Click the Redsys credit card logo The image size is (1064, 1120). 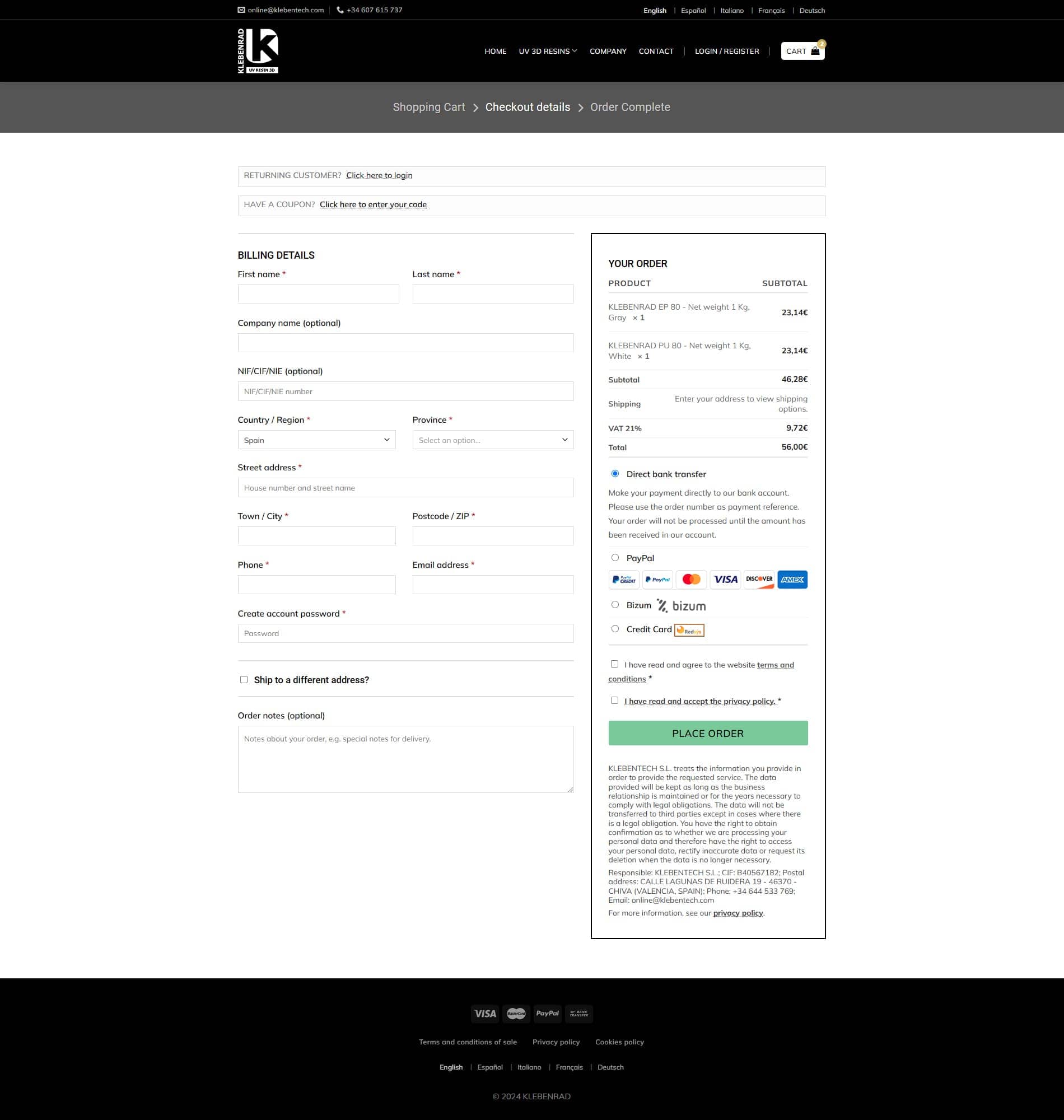tap(689, 630)
